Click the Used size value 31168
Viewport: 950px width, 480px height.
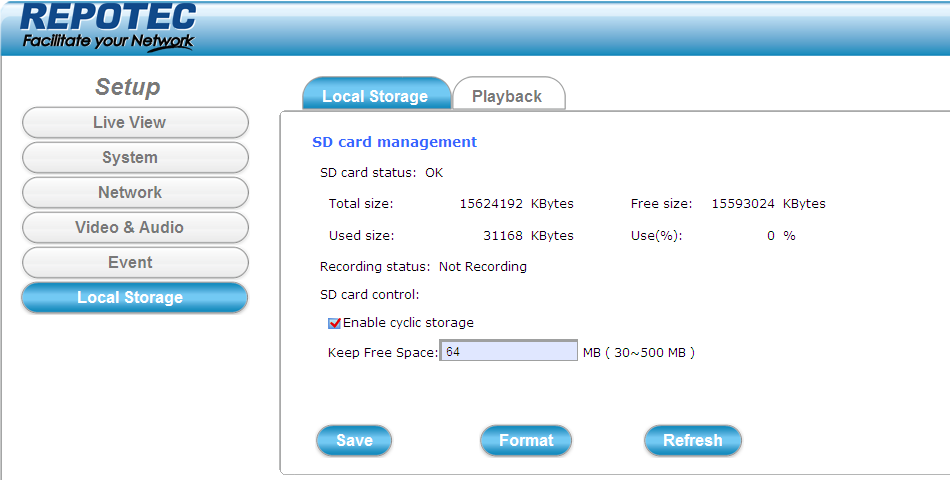coord(503,236)
